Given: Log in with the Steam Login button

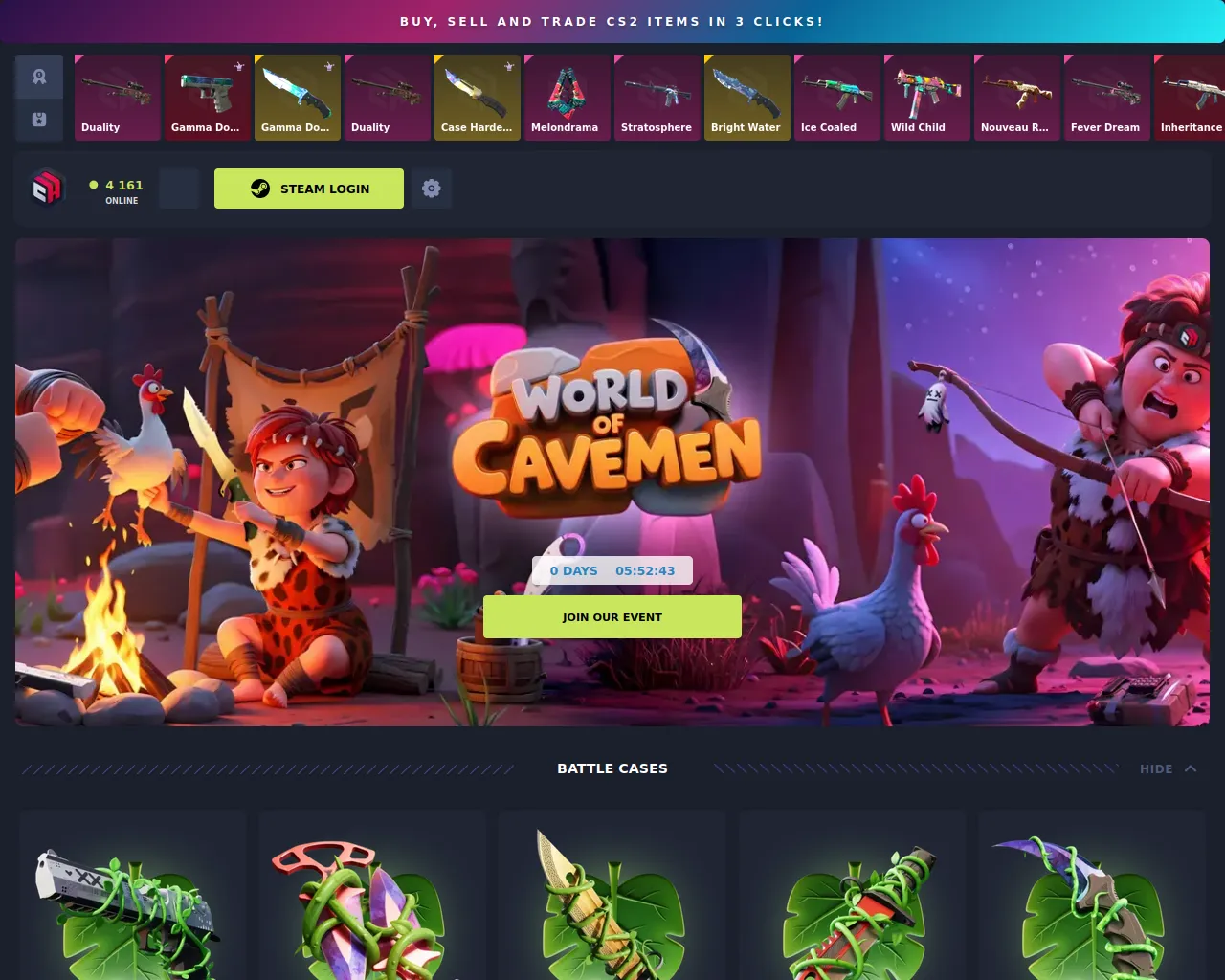Looking at the screenshot, I should (x=309, y=189).
